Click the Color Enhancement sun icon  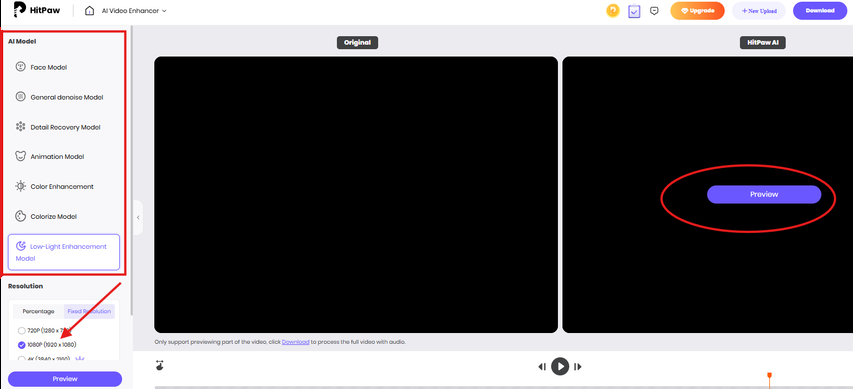pyautogui.click(x=21, y=186)
